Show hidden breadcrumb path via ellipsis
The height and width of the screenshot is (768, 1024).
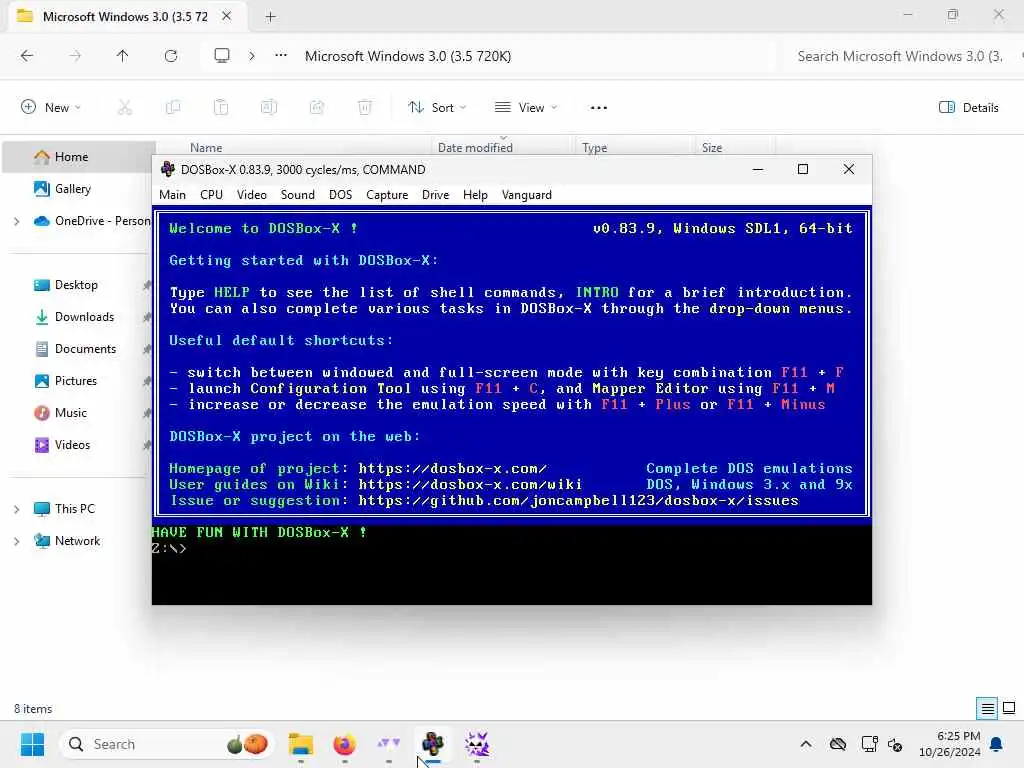click(x=281, y=56)
